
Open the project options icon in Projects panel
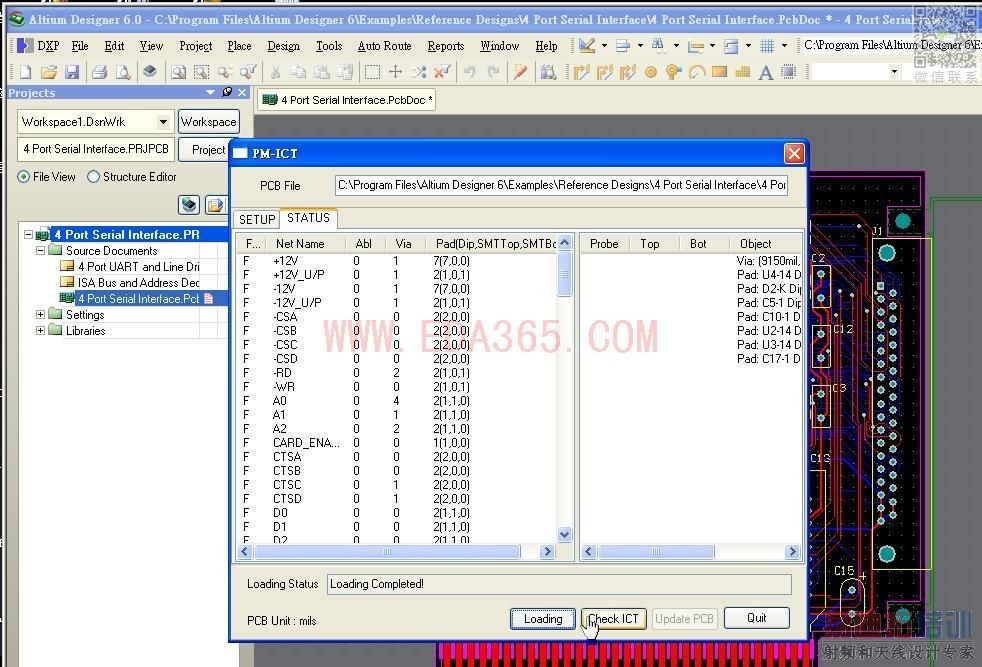pos(214,204)
